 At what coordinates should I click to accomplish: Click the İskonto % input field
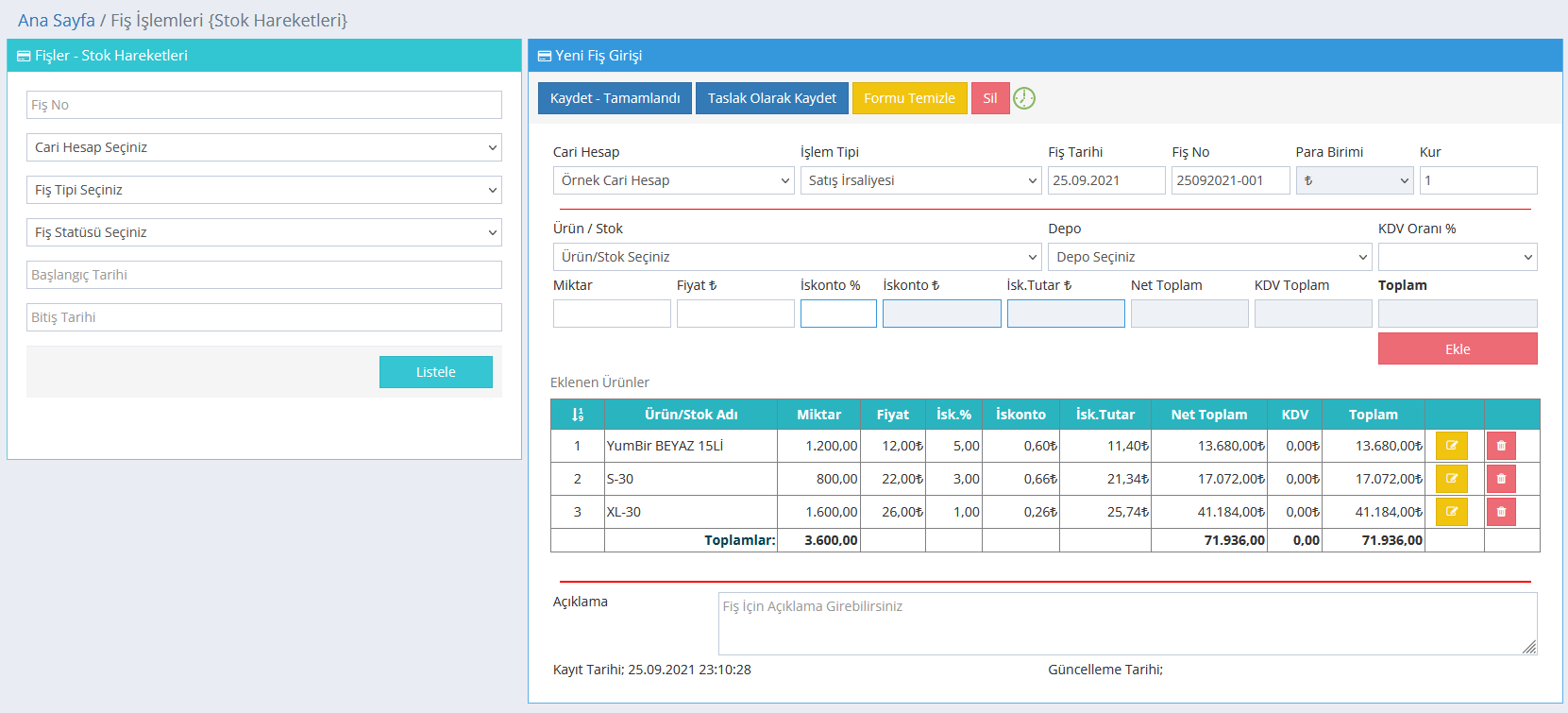(838, 314)
